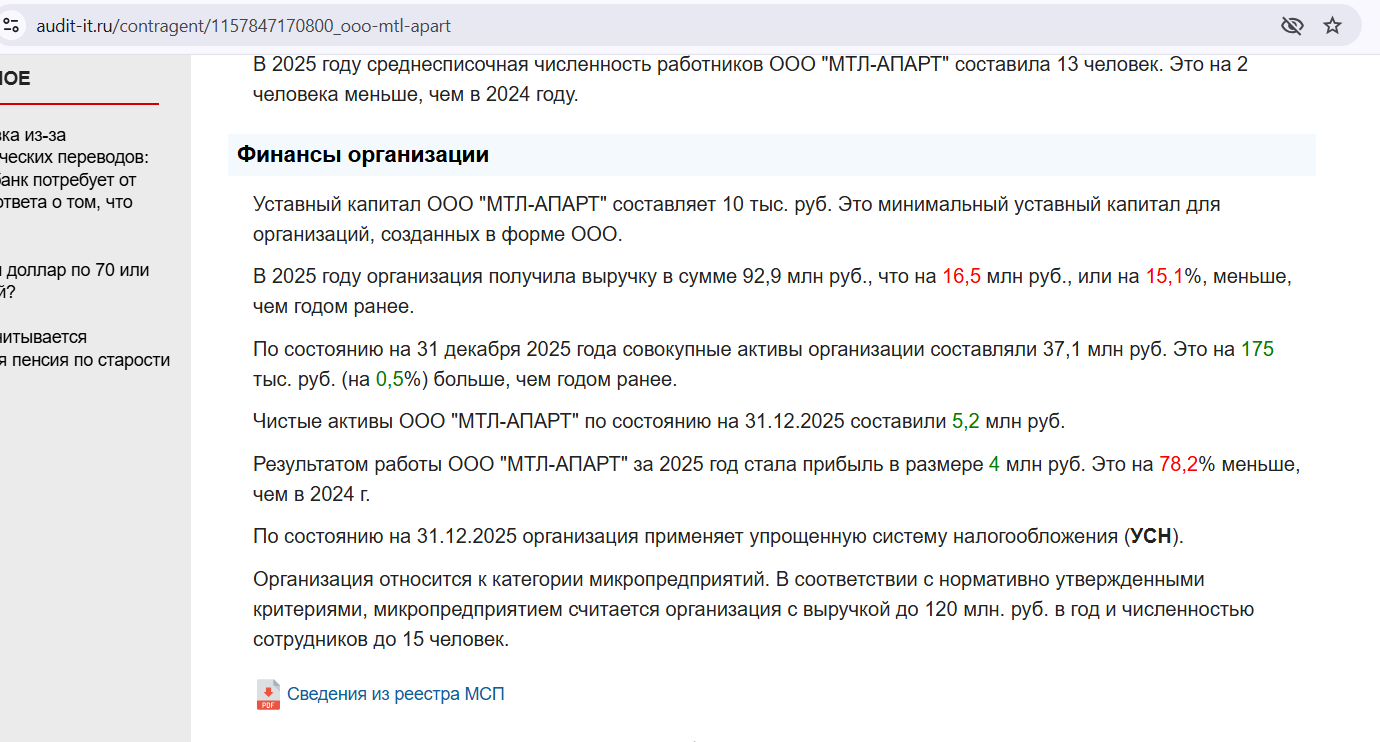Click the revenue figure 92,9 млн руб.

[x=805, y=277]
